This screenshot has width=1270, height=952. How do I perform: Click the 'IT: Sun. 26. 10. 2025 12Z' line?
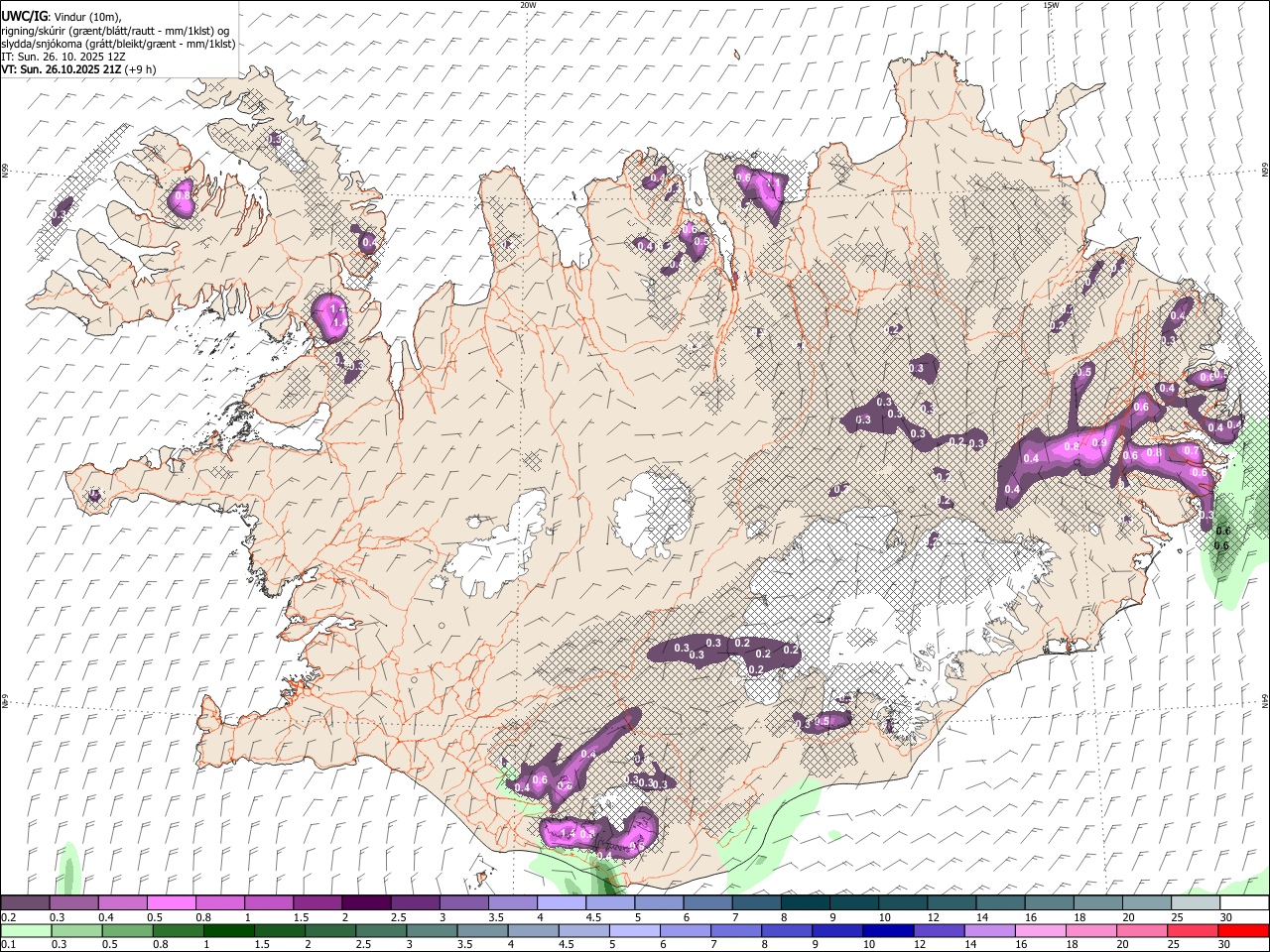[x=63, y=57]
